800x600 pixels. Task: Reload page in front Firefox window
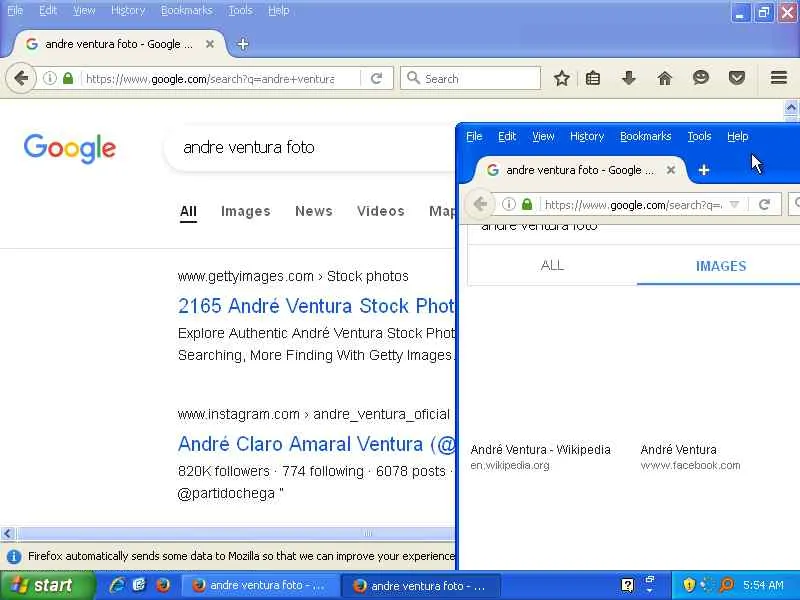point(764,205)
